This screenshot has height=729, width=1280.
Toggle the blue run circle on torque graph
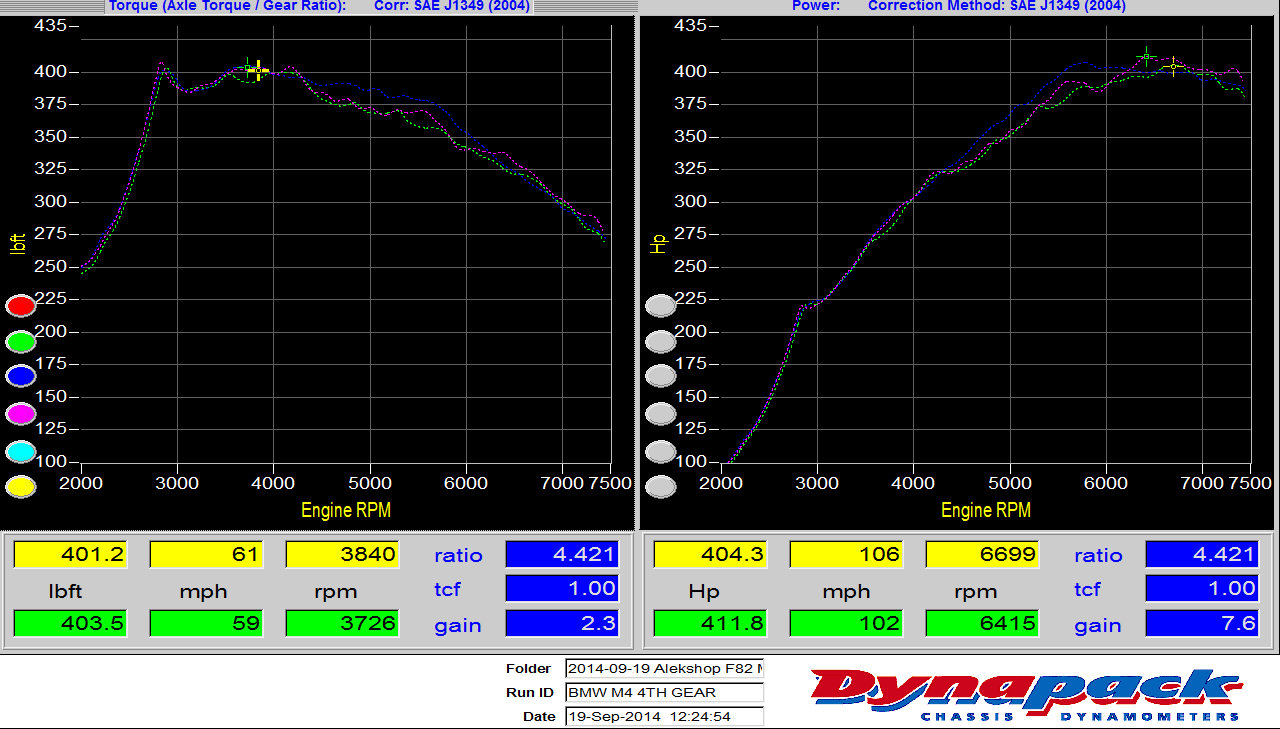[x=21, y=376]
